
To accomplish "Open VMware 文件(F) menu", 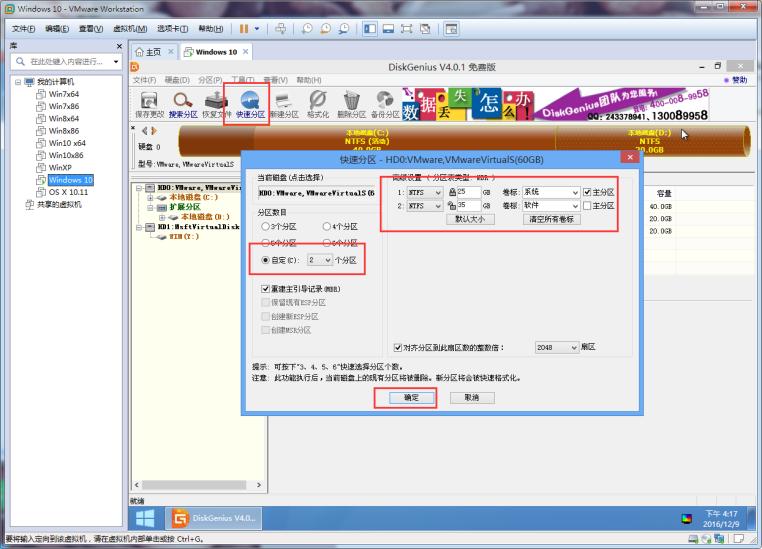I will [x=23, y=29].
